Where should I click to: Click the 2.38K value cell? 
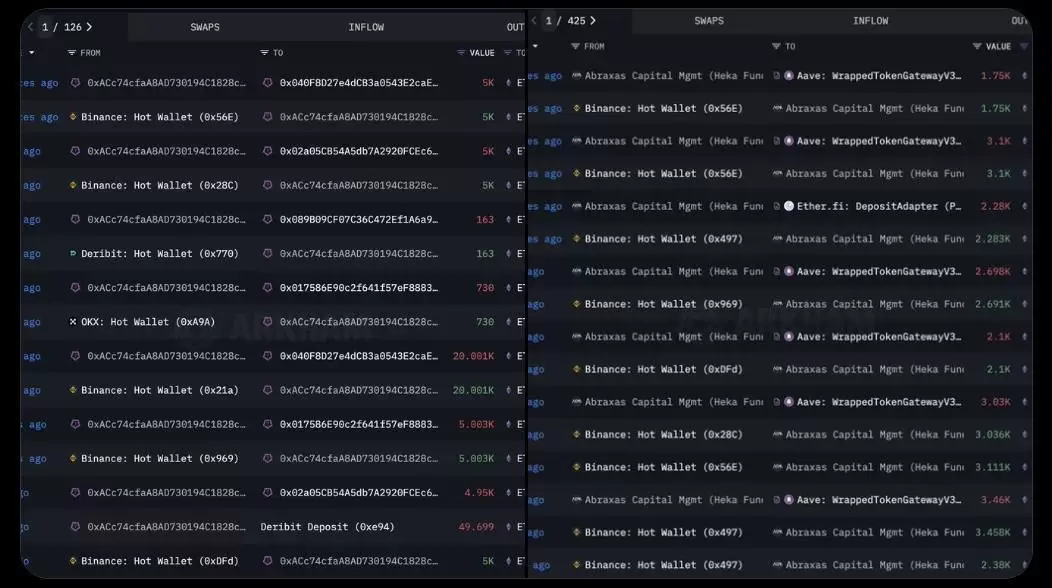point(996,565)
